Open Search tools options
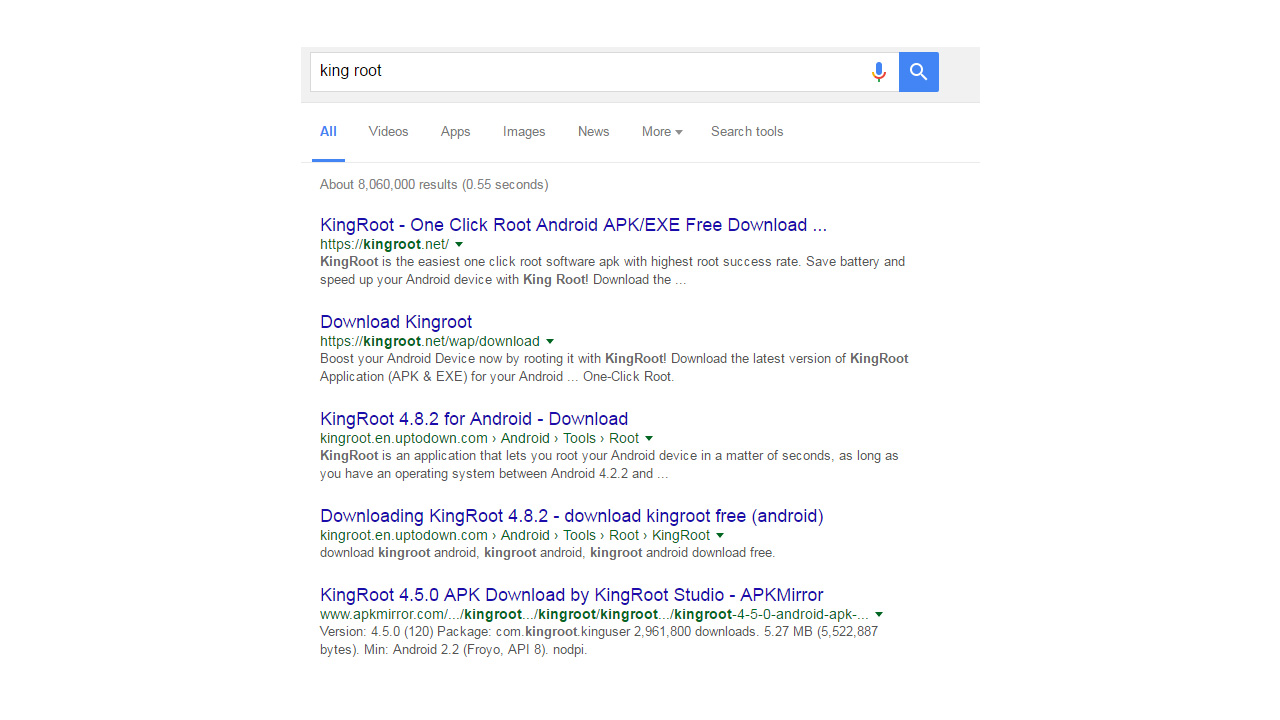This screenshot has height=720, width=1280. [x=747, y=132]
